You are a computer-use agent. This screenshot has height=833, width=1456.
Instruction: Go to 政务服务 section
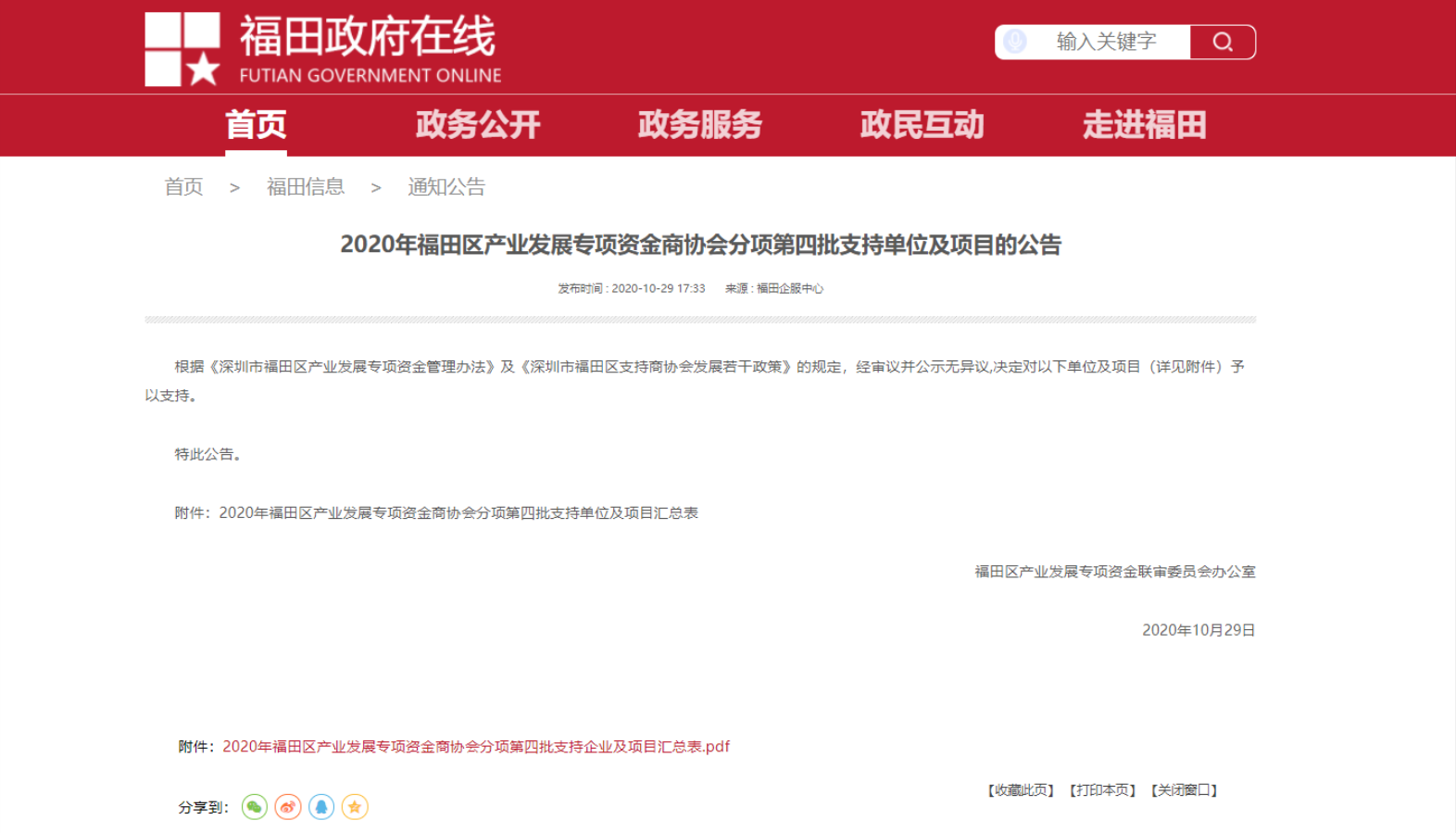[699, 125]
